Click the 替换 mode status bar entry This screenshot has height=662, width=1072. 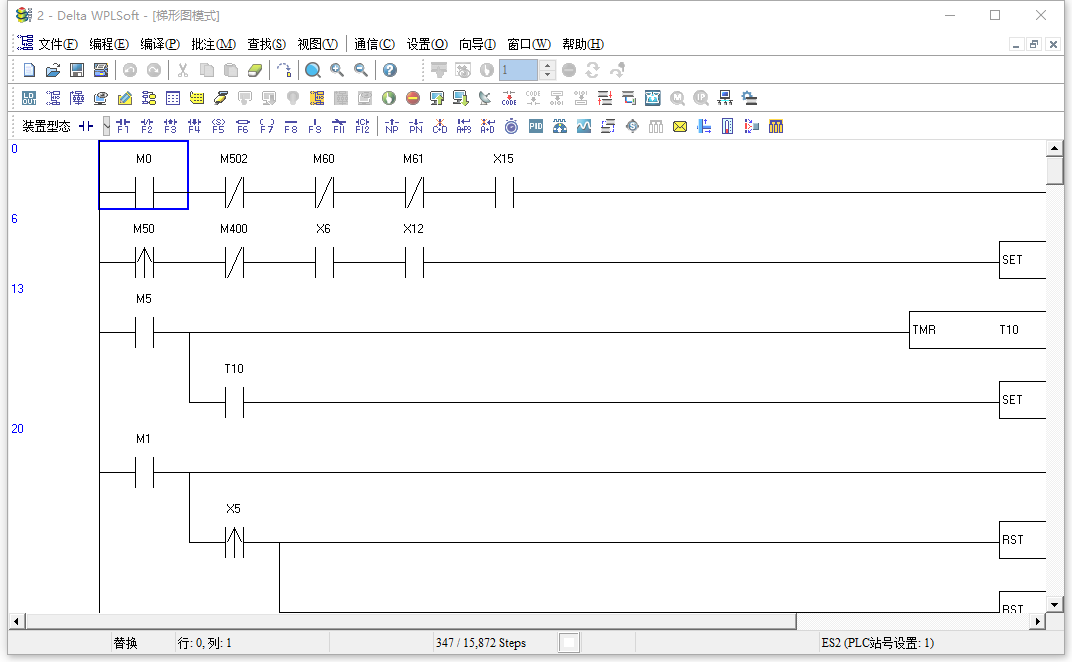pos(126,643)
